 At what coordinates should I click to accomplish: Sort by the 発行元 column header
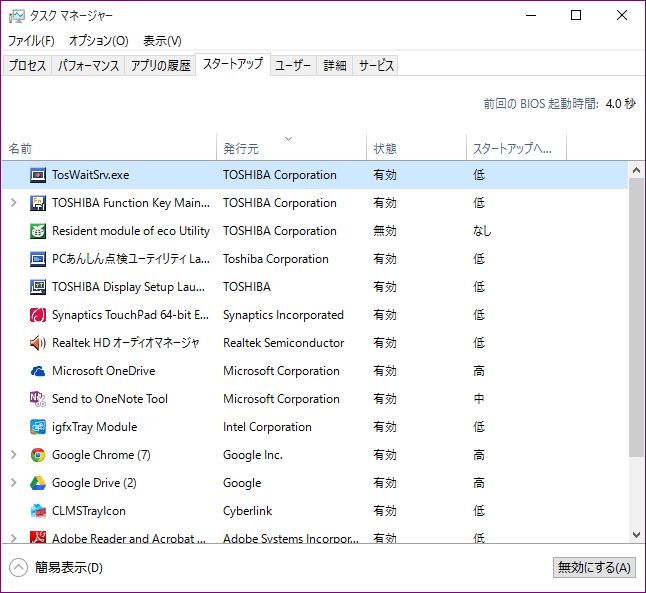291,147
